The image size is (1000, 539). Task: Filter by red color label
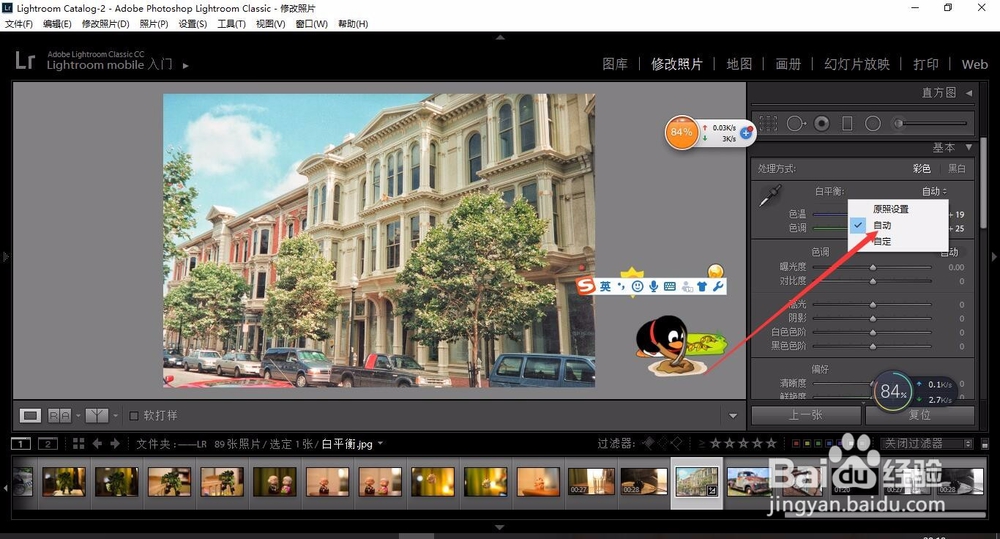click(796, 443)
